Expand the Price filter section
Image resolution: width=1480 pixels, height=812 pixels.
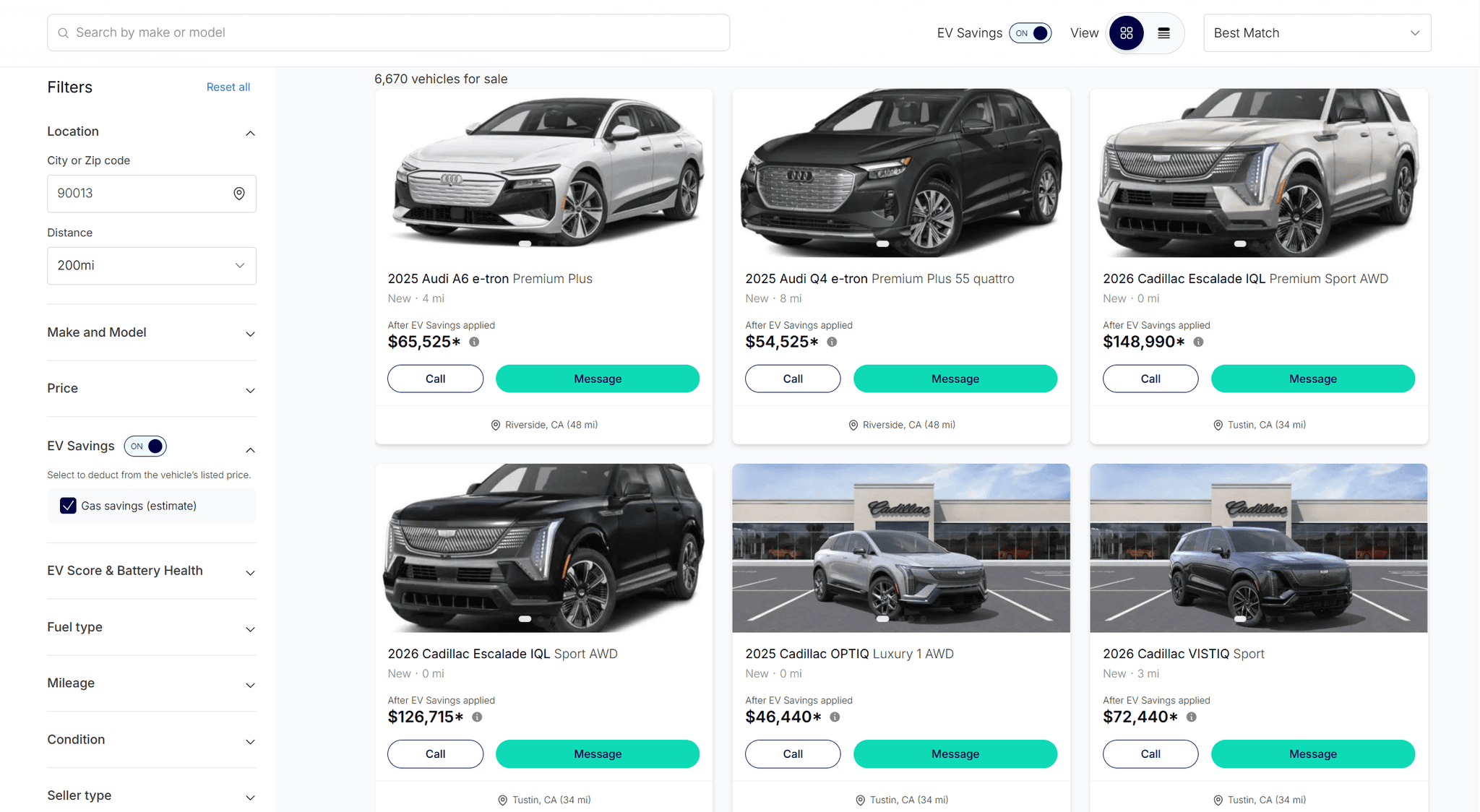coord(152,389)
